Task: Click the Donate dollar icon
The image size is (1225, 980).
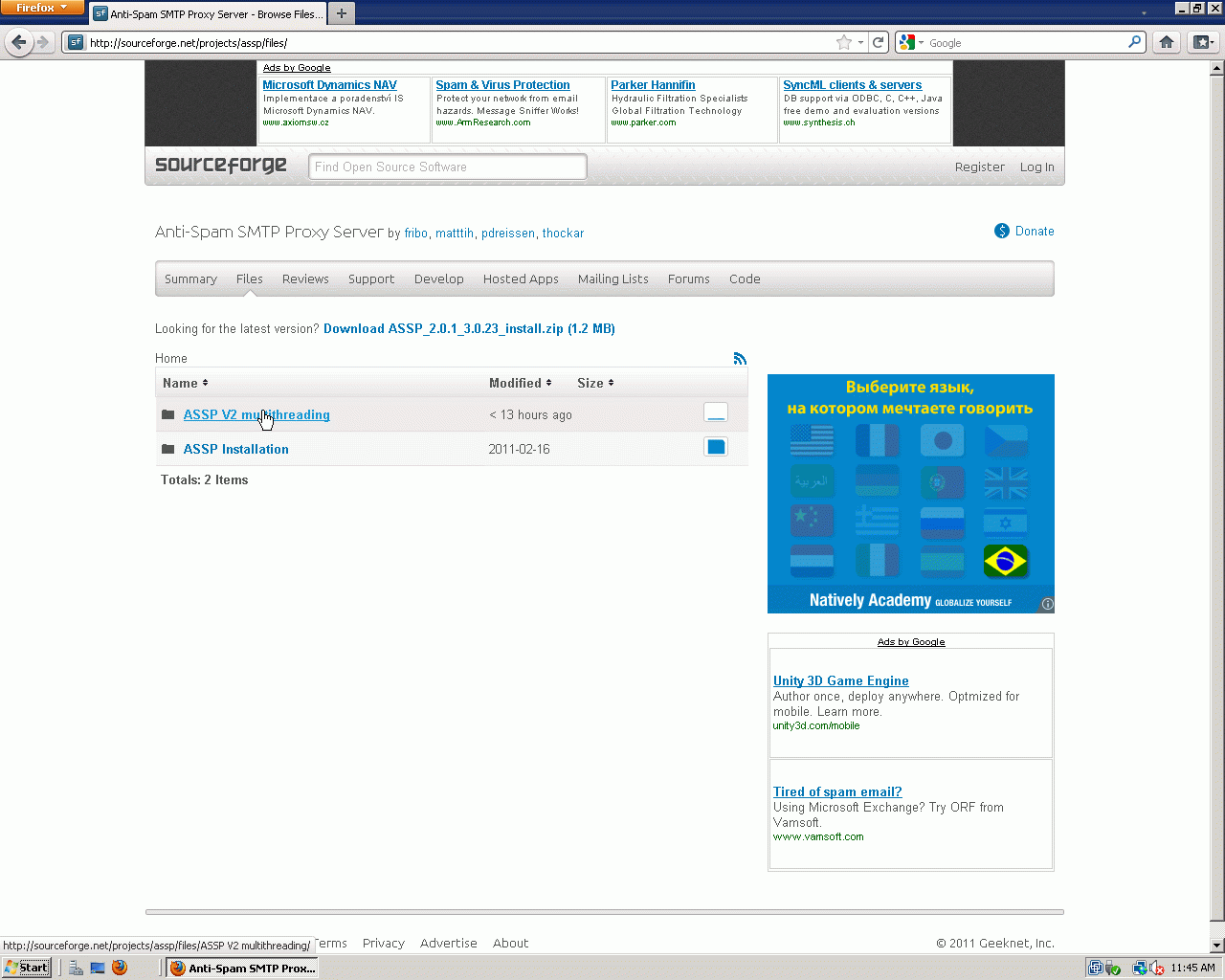Action: pyautogui.click(x=1002, y=231)
